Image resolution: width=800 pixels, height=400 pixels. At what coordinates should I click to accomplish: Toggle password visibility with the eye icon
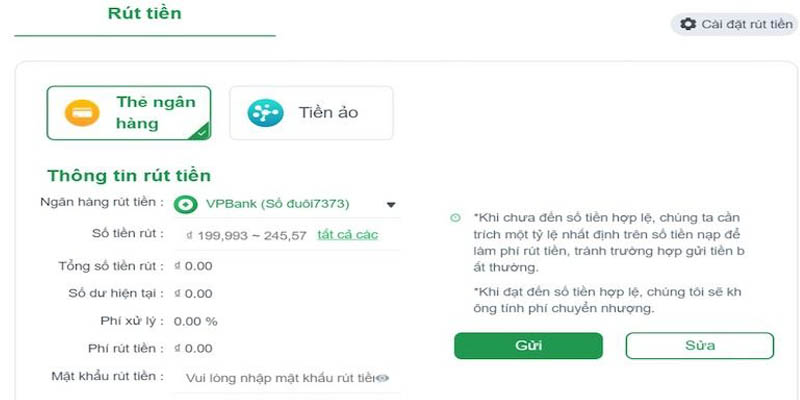[381, 378]
